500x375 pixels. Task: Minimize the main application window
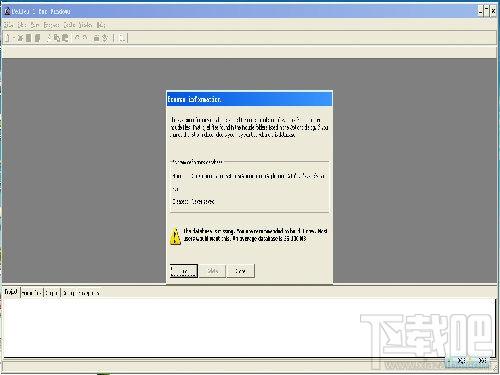480,11
